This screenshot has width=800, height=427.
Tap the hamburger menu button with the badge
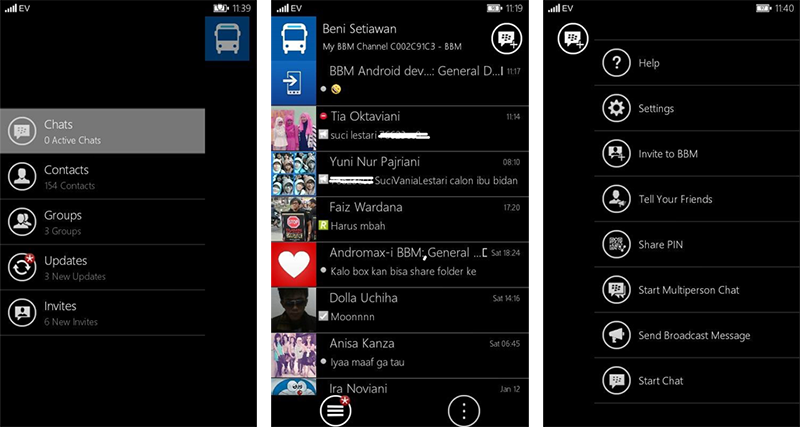click(x=335, y=410)
